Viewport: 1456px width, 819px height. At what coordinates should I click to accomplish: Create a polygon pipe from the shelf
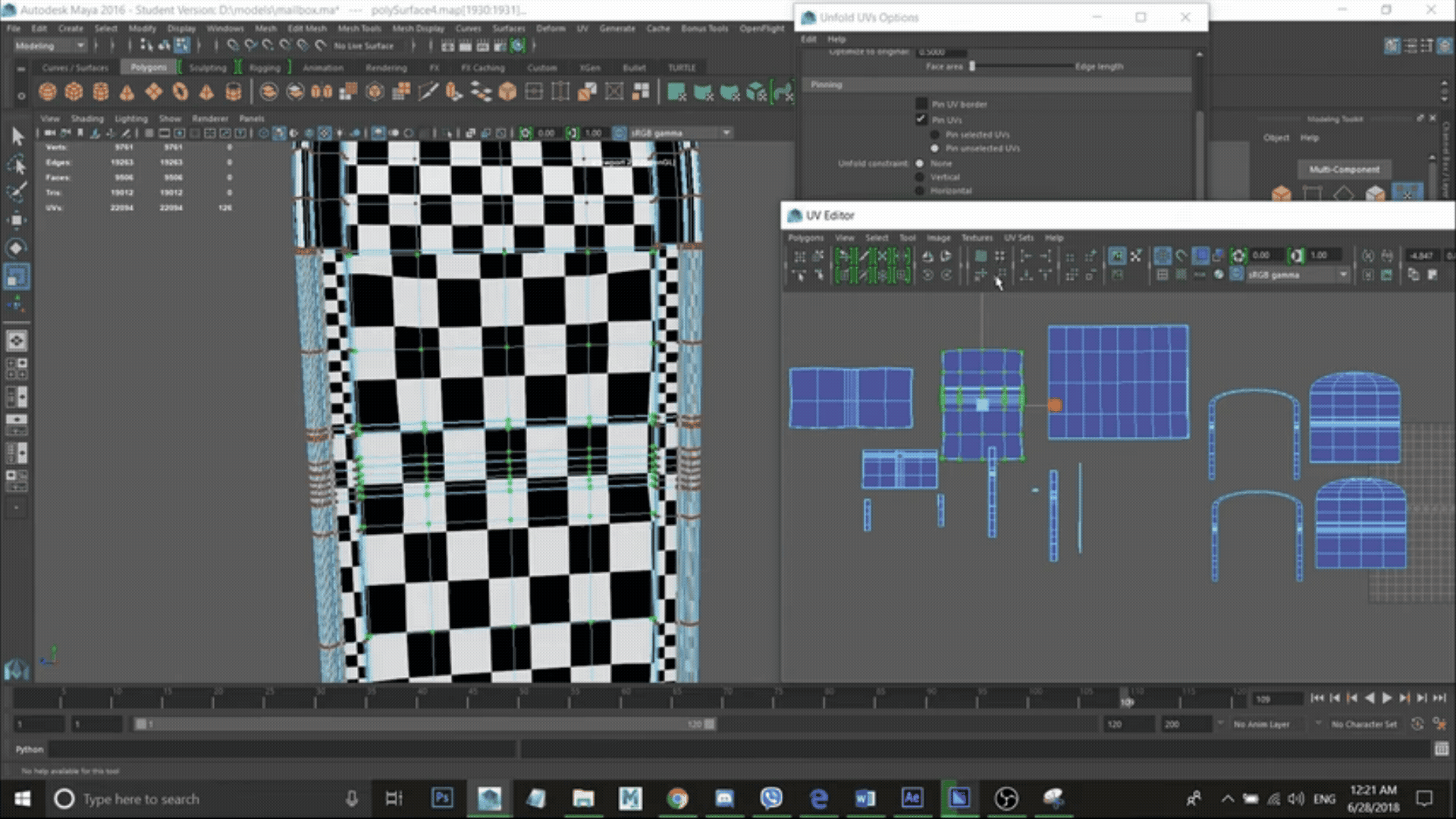(233, 93)
